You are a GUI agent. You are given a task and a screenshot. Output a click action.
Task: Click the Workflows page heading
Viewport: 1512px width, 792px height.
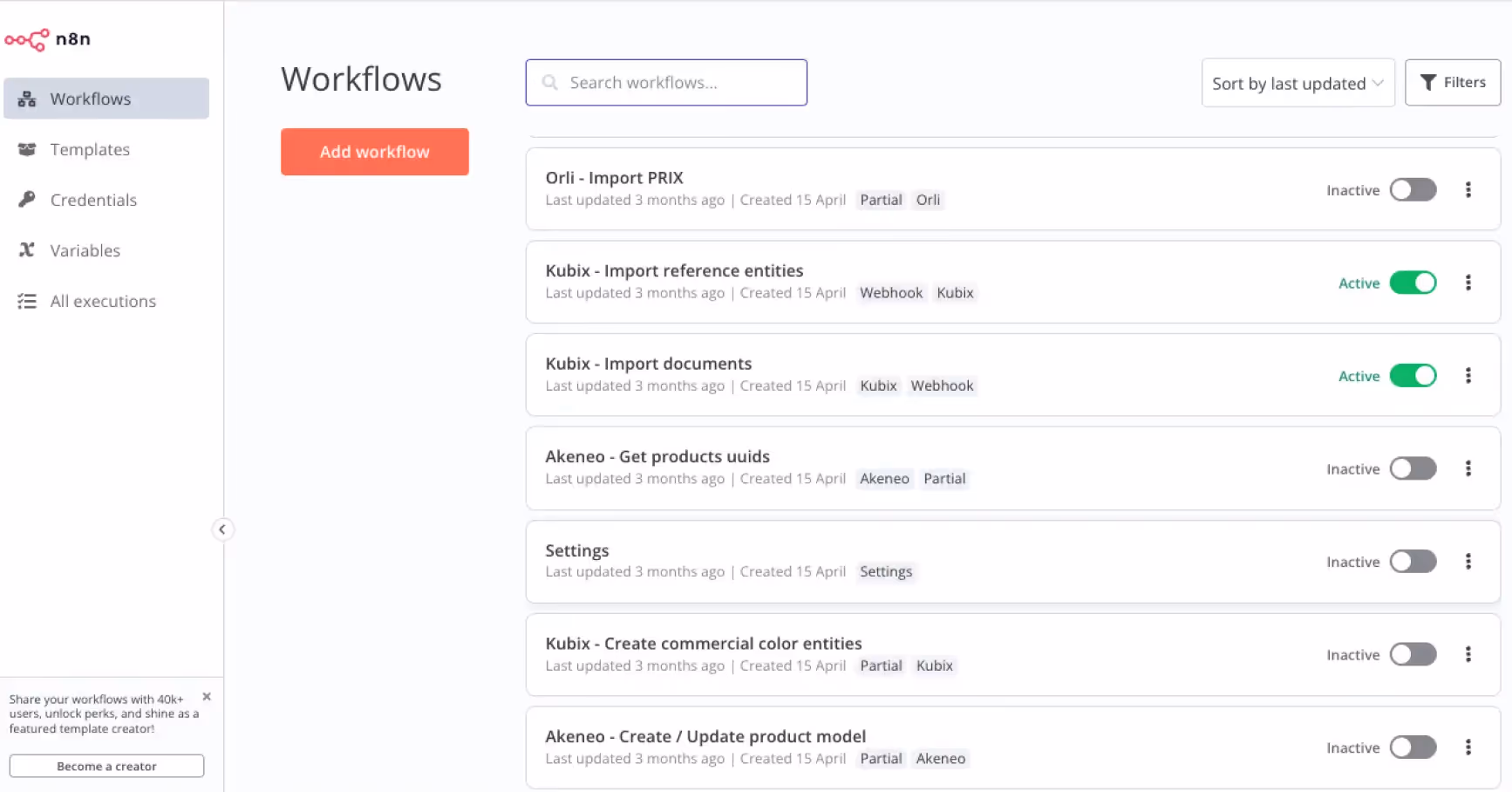click(361, 79)
